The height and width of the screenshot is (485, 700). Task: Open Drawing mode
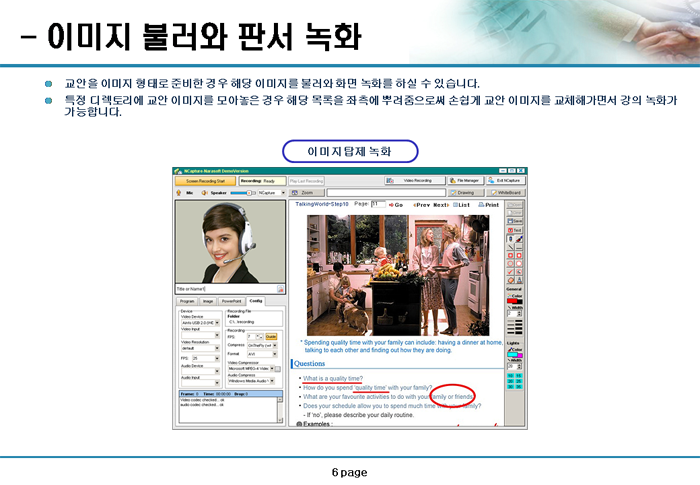(467, 193)
